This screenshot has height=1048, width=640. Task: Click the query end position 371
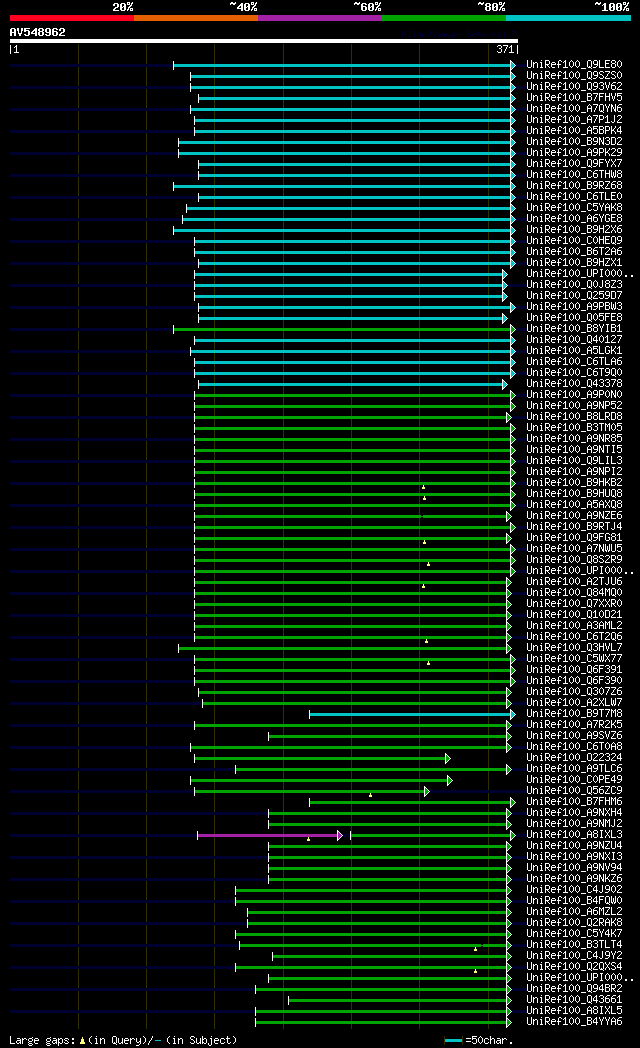click(x=505, y=49)
